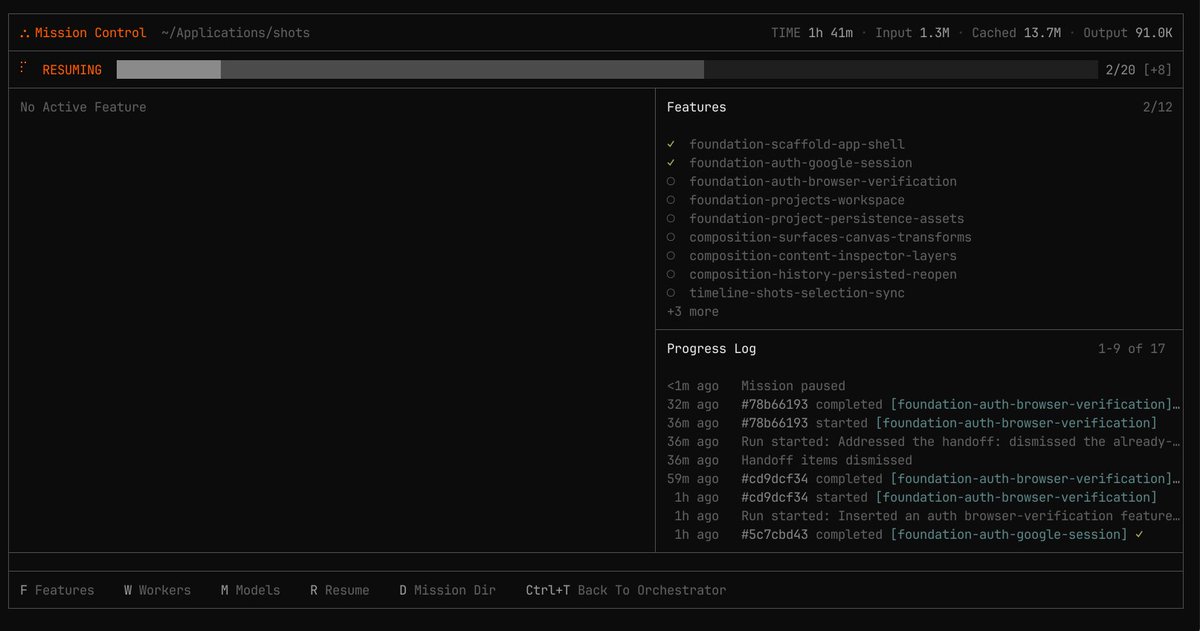The height and width of the screenshot is (631, 1200).
Task: Open Workers view in bottom bar
Action: (157, 590)
